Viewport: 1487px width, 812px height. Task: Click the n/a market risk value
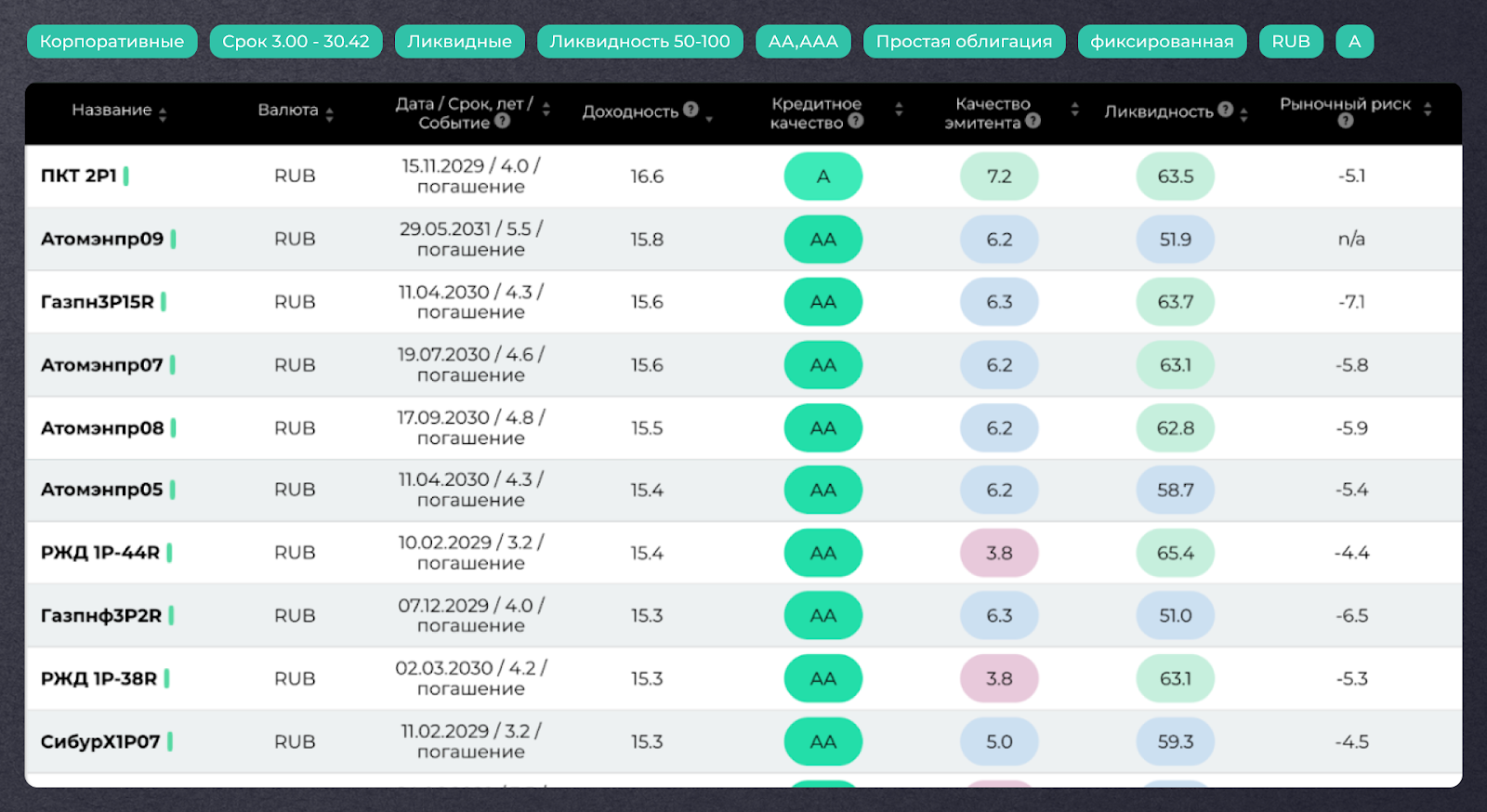1351,240
